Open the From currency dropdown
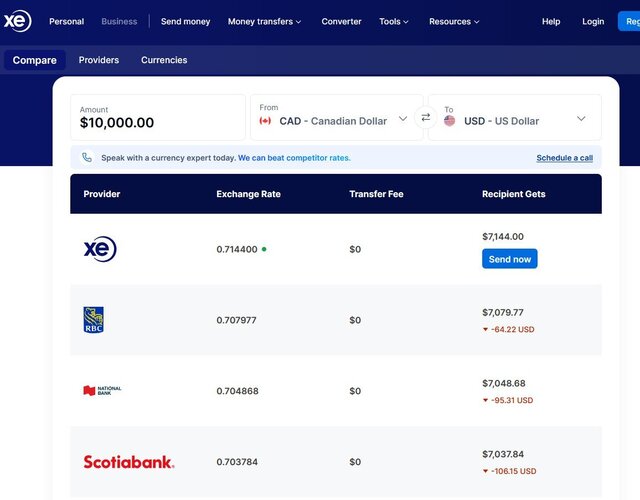Viewport: 640px width, 500px height. pyautogui.click(x=336, y=118)
